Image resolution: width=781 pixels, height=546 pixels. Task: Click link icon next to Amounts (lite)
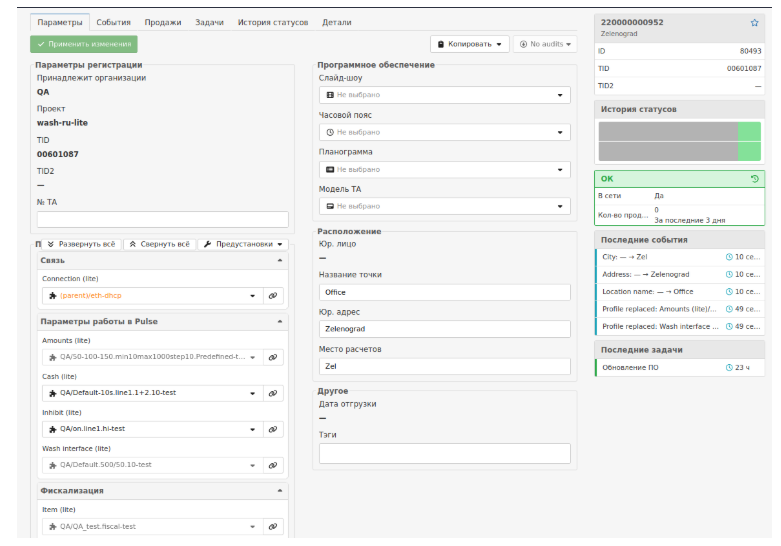tap(273, 357)
